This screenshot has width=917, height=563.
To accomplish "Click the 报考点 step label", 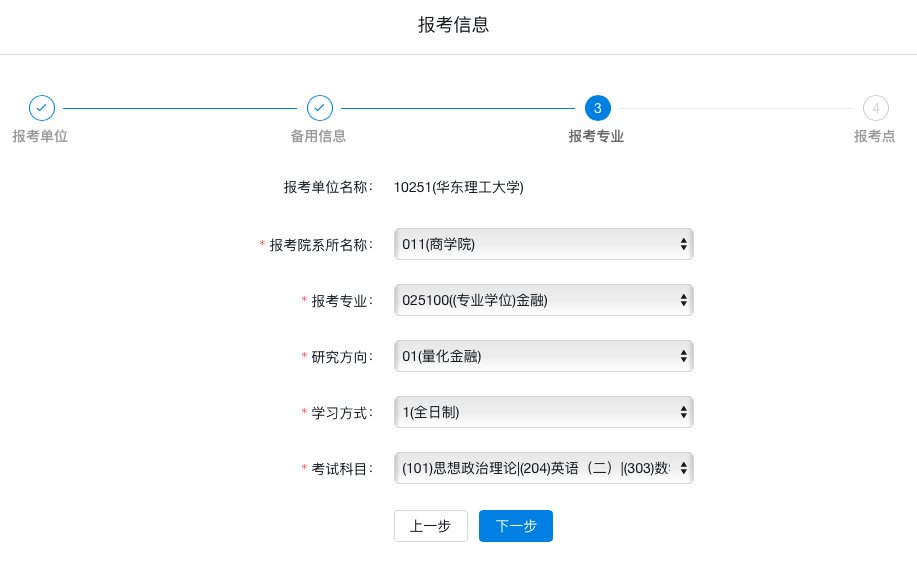I will click(874, 136).
